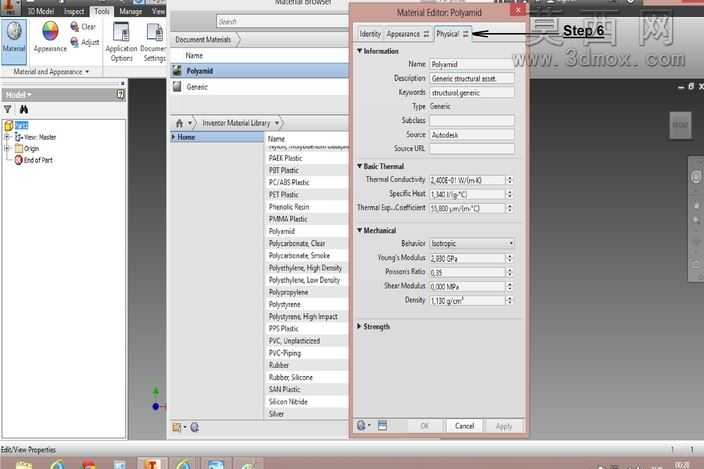Expand the Home library tree node

coord(173,137)
